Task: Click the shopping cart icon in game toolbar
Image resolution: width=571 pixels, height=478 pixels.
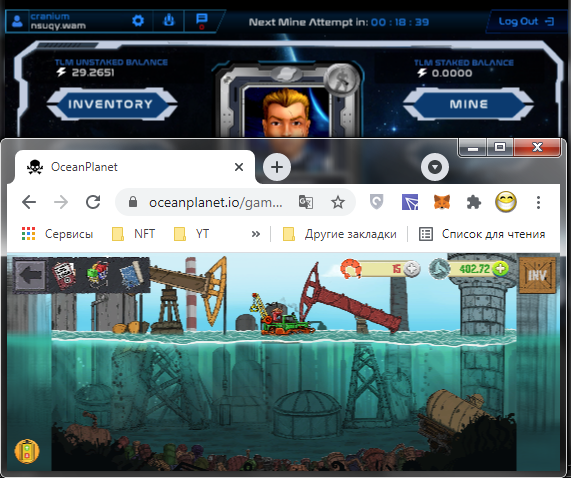Action: point(97,274)
